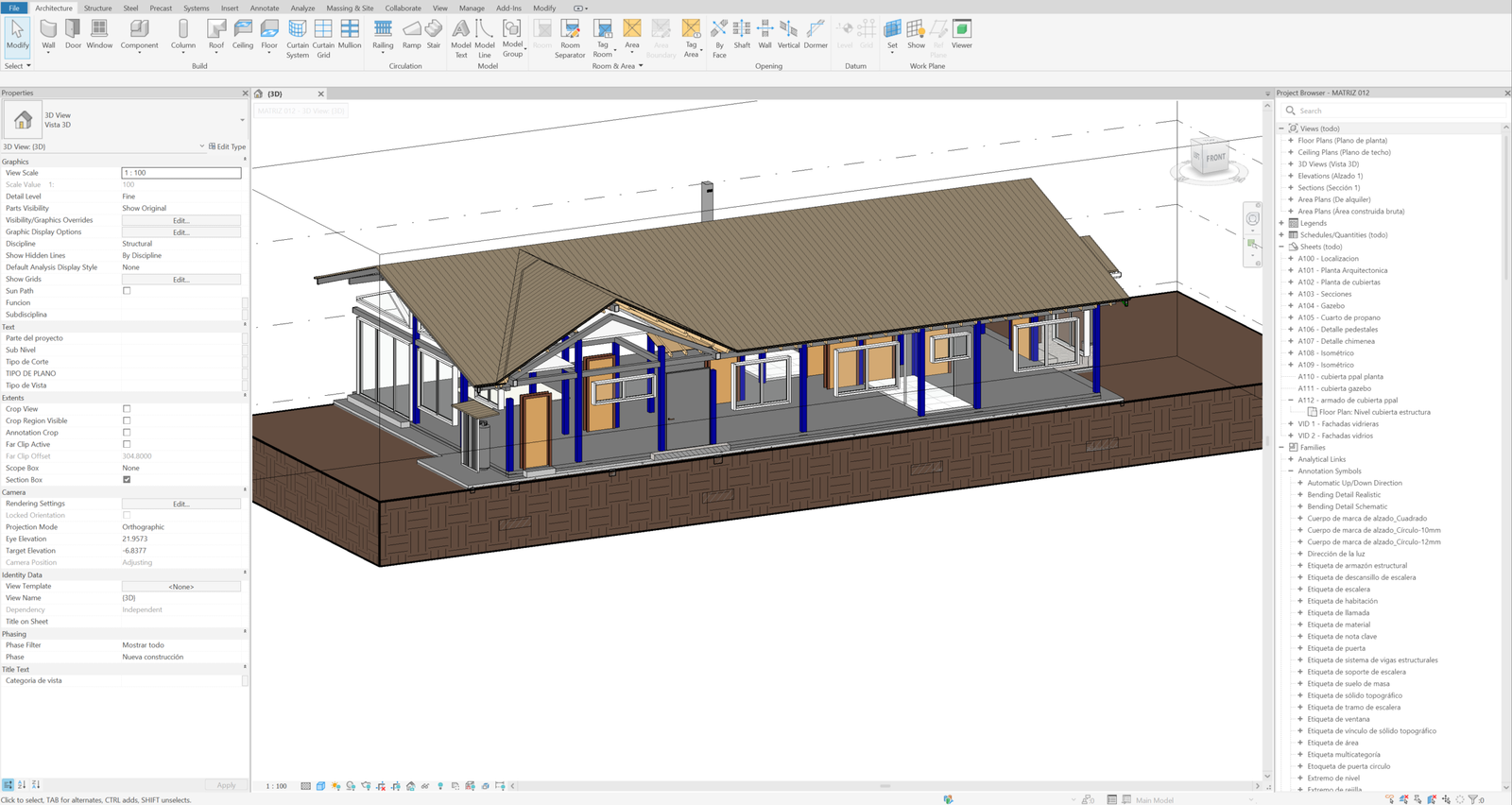This screenshot has height=805, width=1512.
Task: Select the Roof tool
Action: coord(216,34)
